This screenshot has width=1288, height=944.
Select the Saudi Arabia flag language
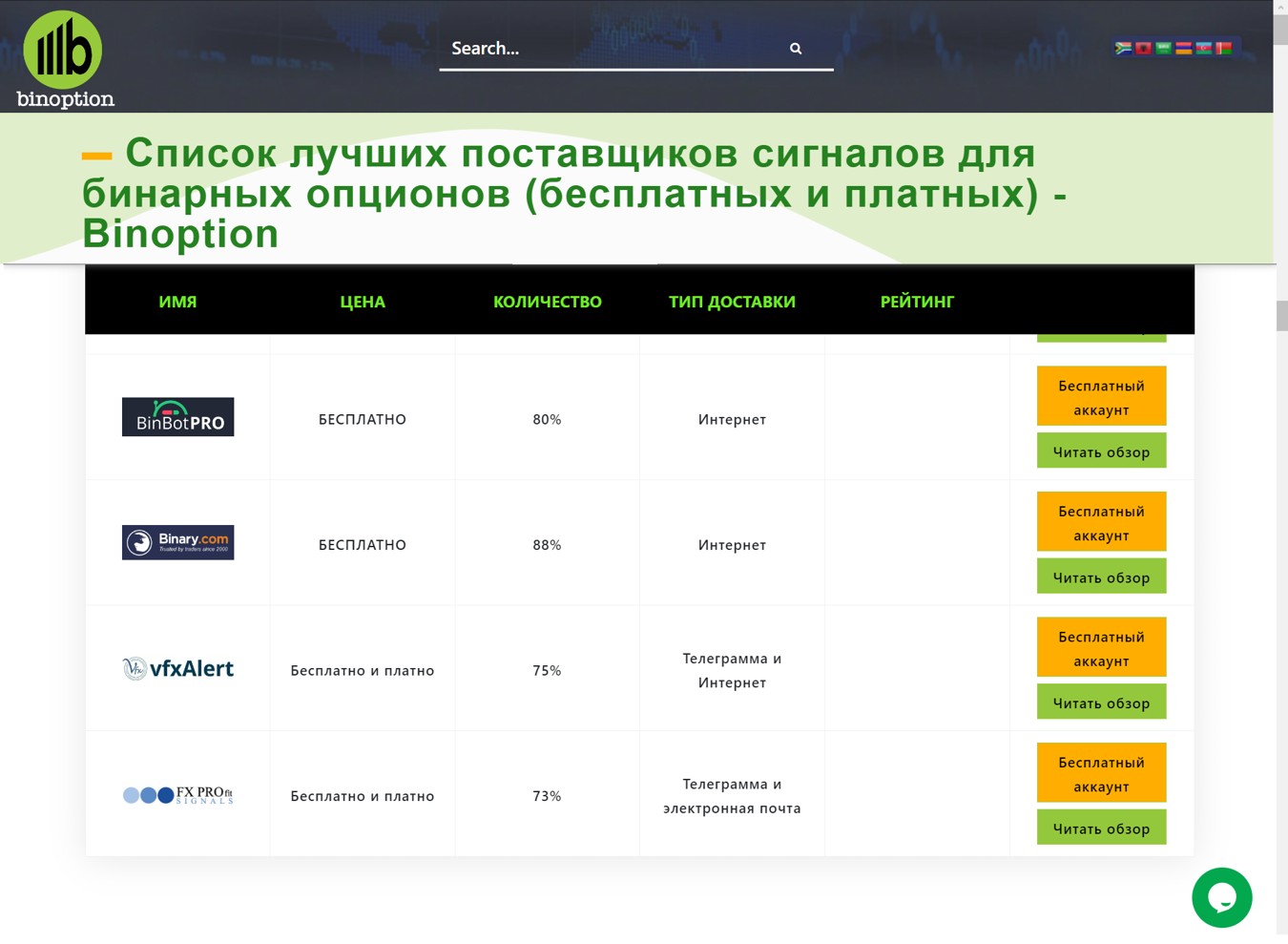[x=1163, y=48]
